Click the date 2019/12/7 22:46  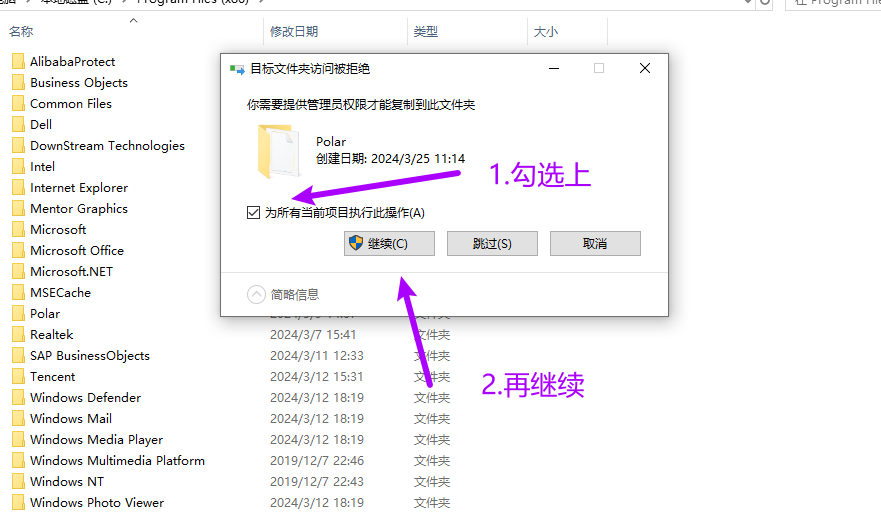[317, 461]
